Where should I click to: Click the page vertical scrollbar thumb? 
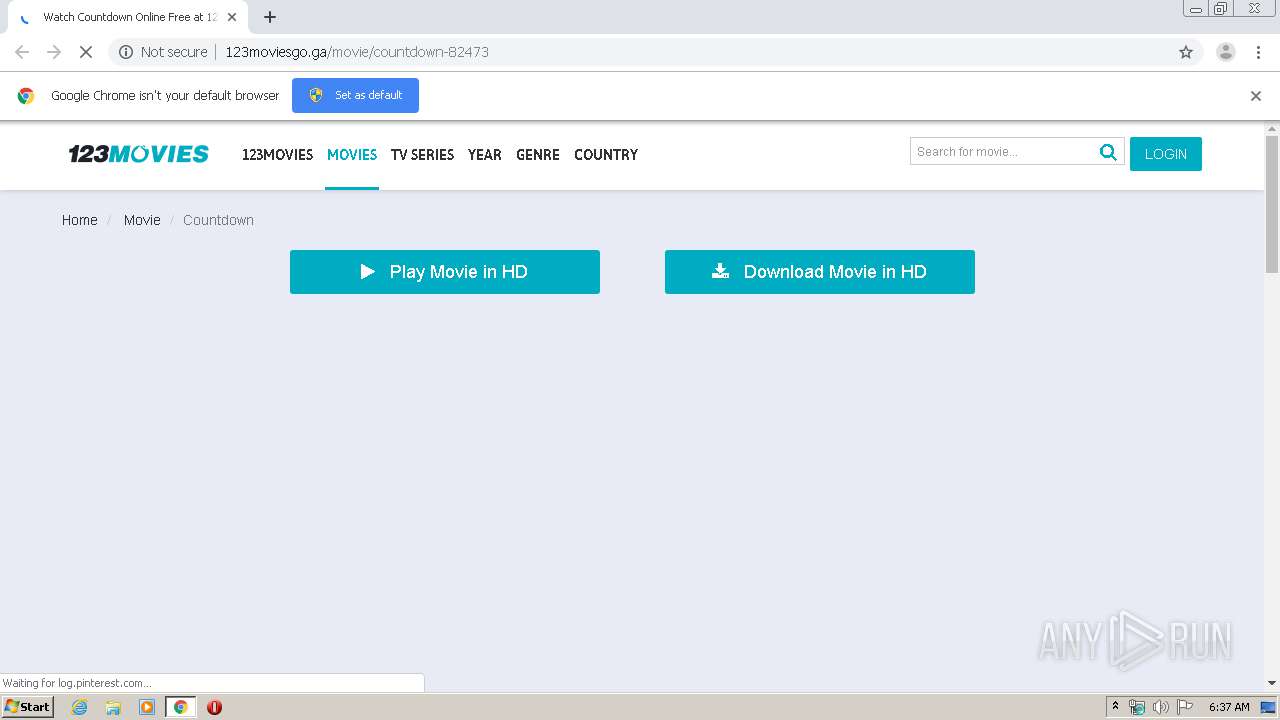(x=1272, y=204)
